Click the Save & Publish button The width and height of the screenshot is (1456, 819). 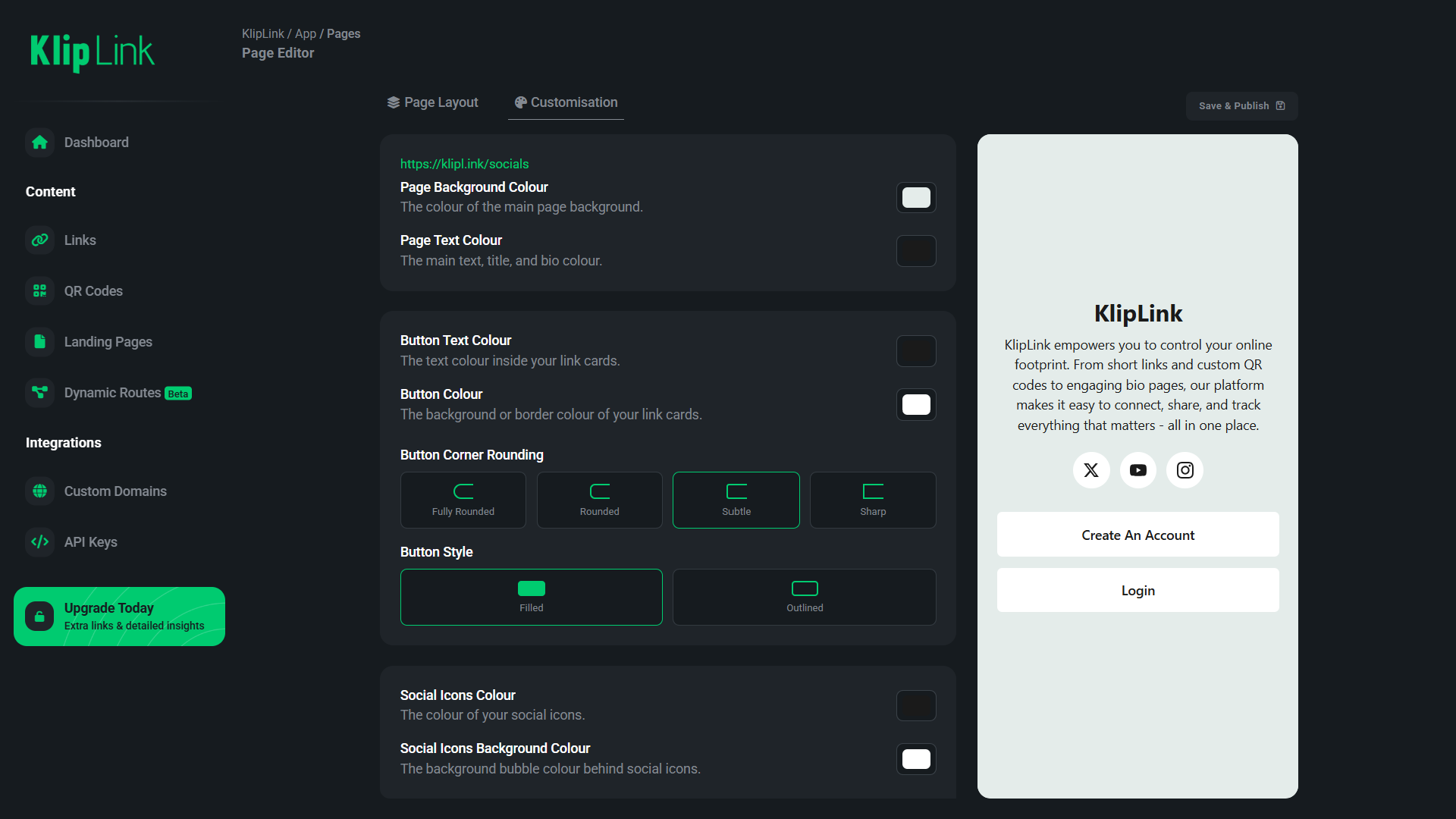click(x=1242, y=106)
